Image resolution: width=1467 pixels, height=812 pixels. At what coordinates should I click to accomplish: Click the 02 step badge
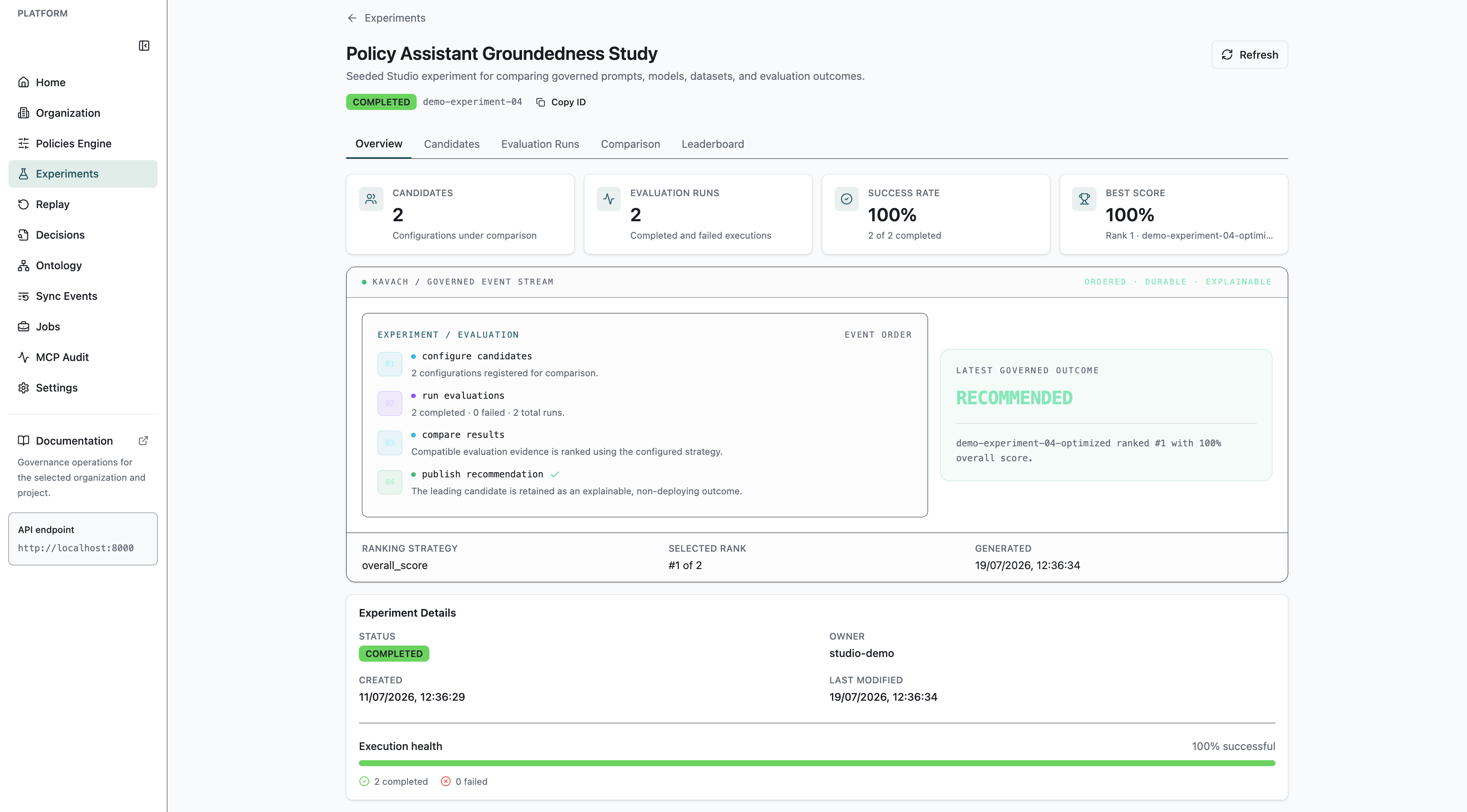click(389, 403)
